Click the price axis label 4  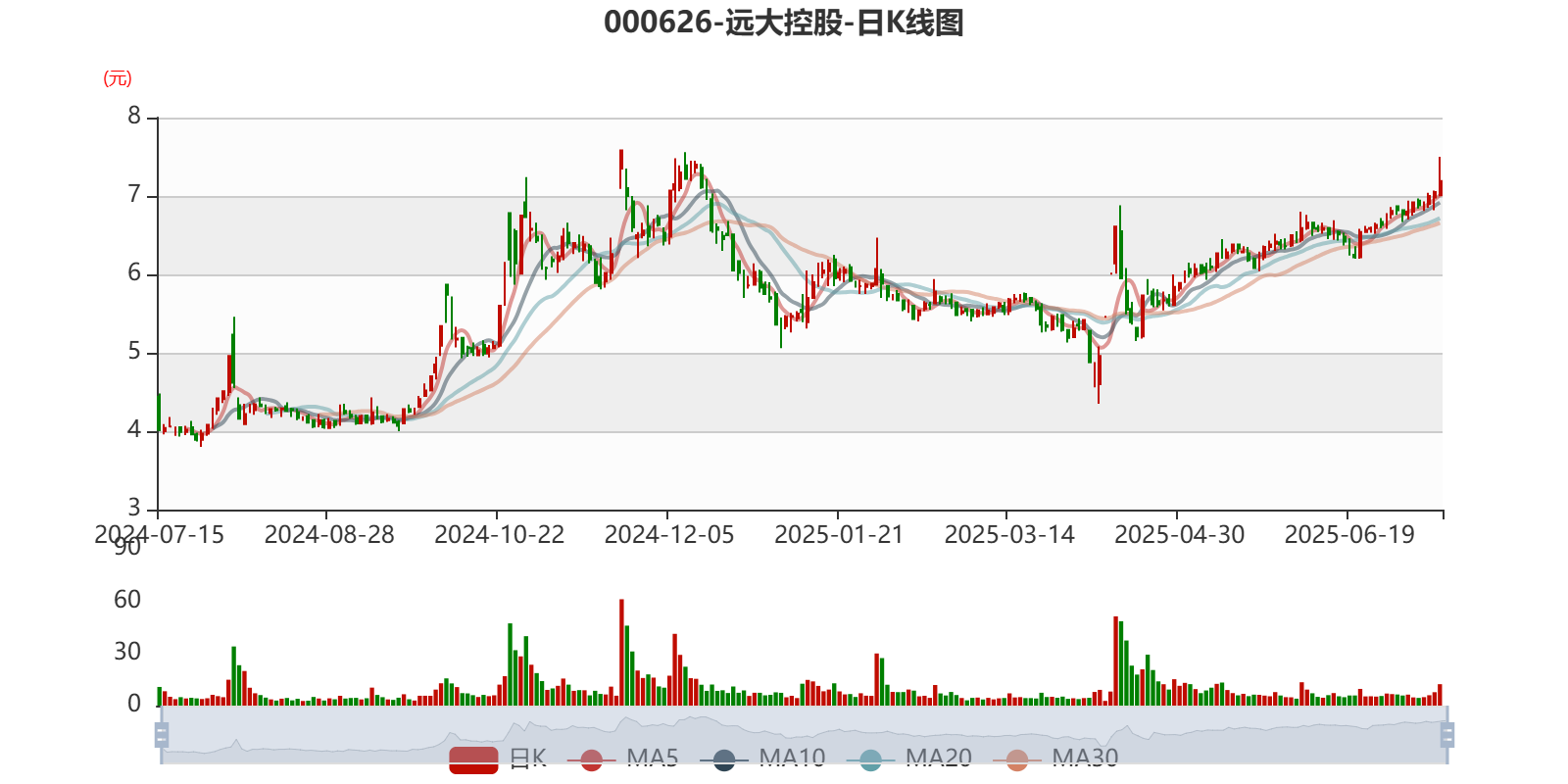(x=134, y=430)
